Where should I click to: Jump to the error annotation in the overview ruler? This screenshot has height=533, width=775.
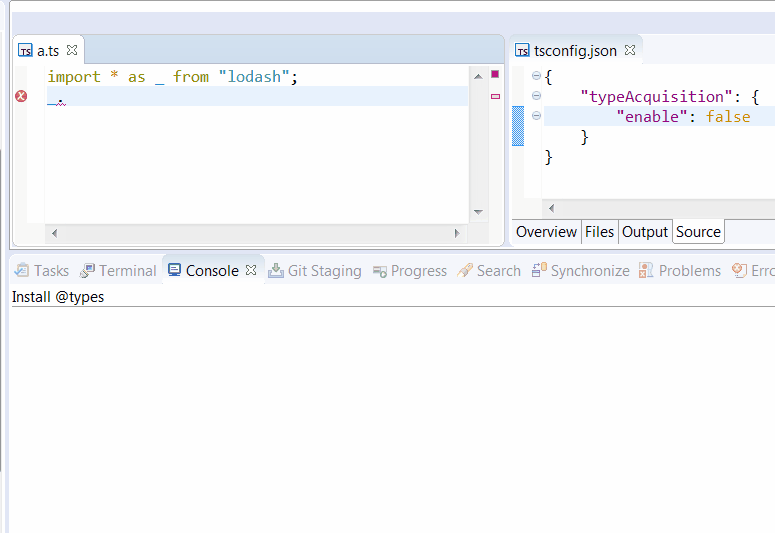point(495,96)
